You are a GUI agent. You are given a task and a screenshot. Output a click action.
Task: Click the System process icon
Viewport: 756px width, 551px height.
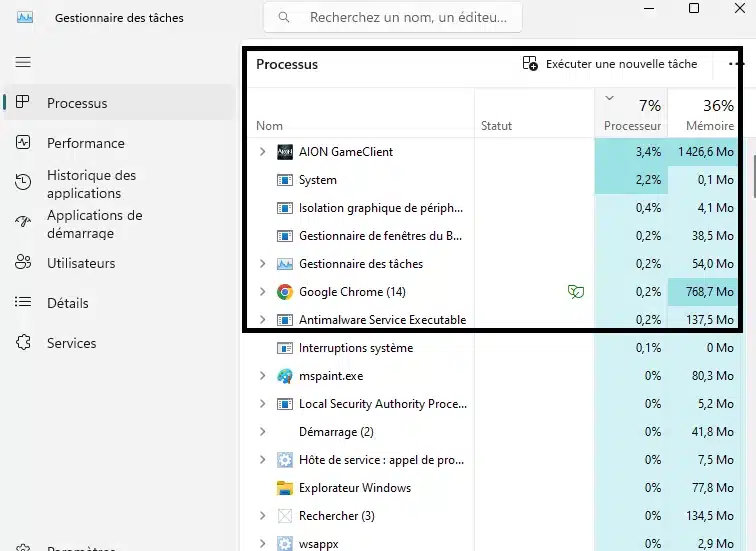285,180
